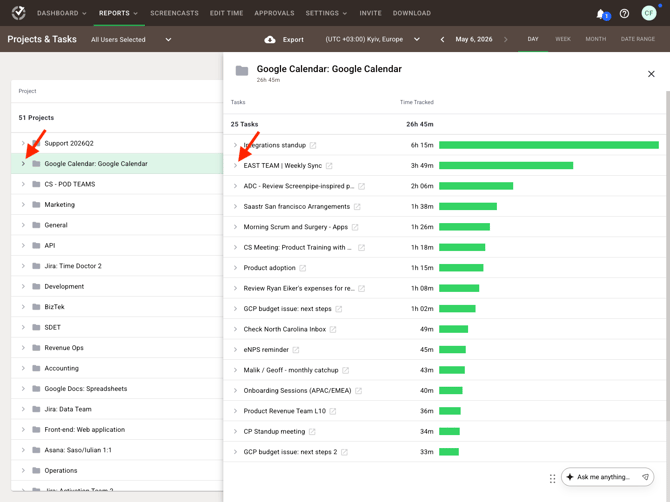670x502 pixels.
Task: Click the Time Doctor logo icon
Action: pos(18,13)
